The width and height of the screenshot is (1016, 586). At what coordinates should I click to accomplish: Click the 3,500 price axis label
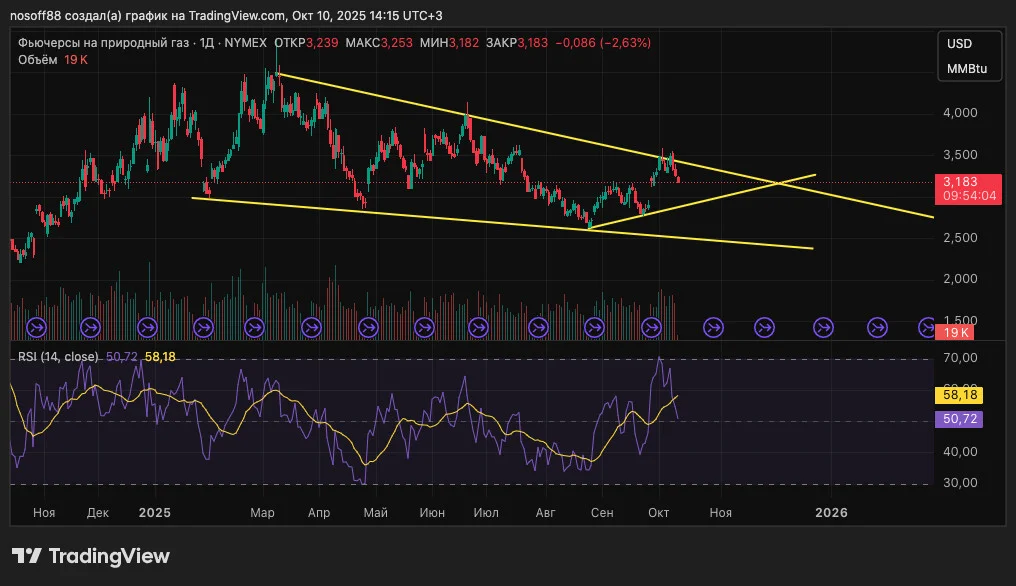pyautogui.click(x=960, y=155)
